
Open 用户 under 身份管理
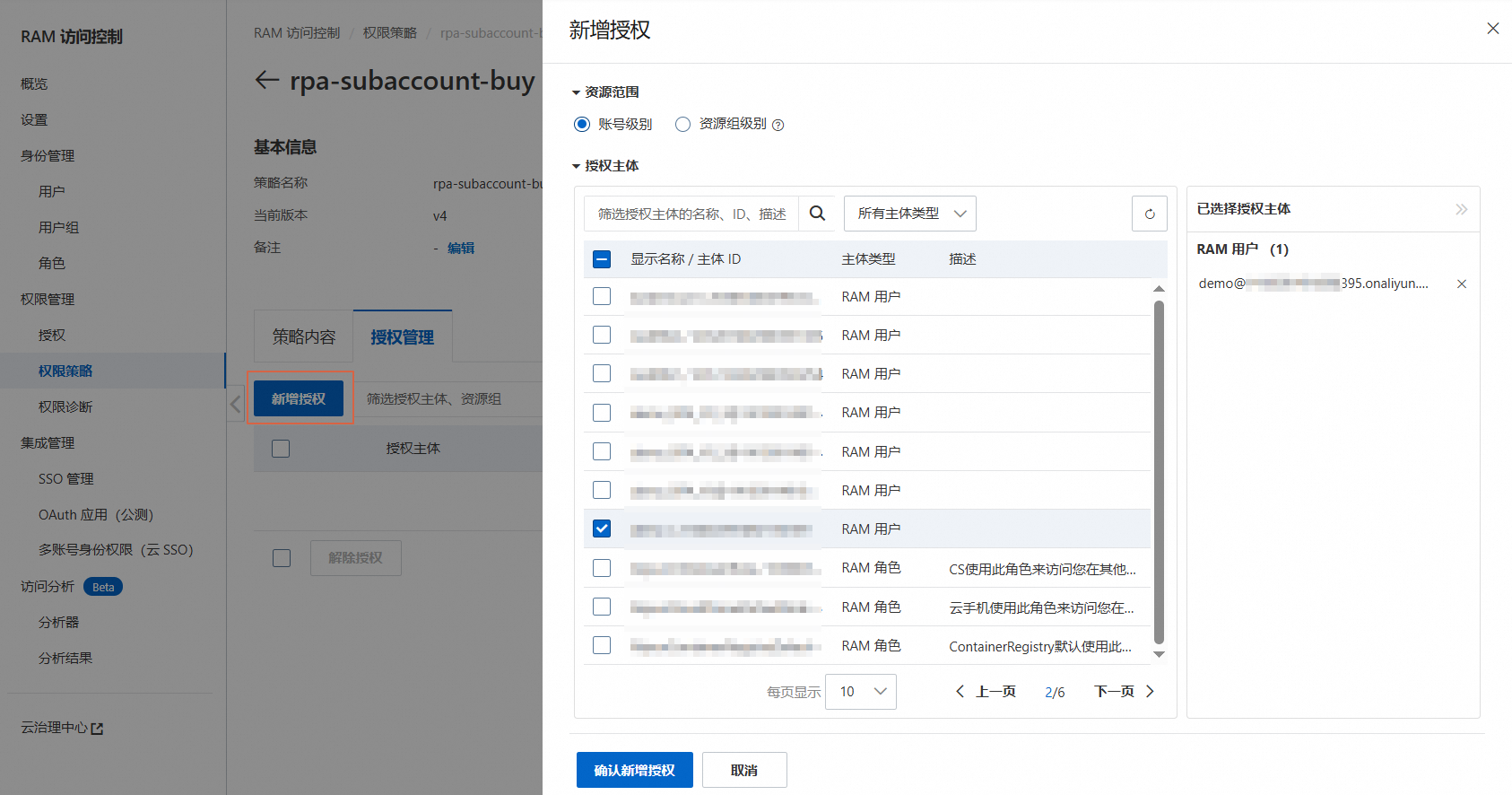[52, 191]
